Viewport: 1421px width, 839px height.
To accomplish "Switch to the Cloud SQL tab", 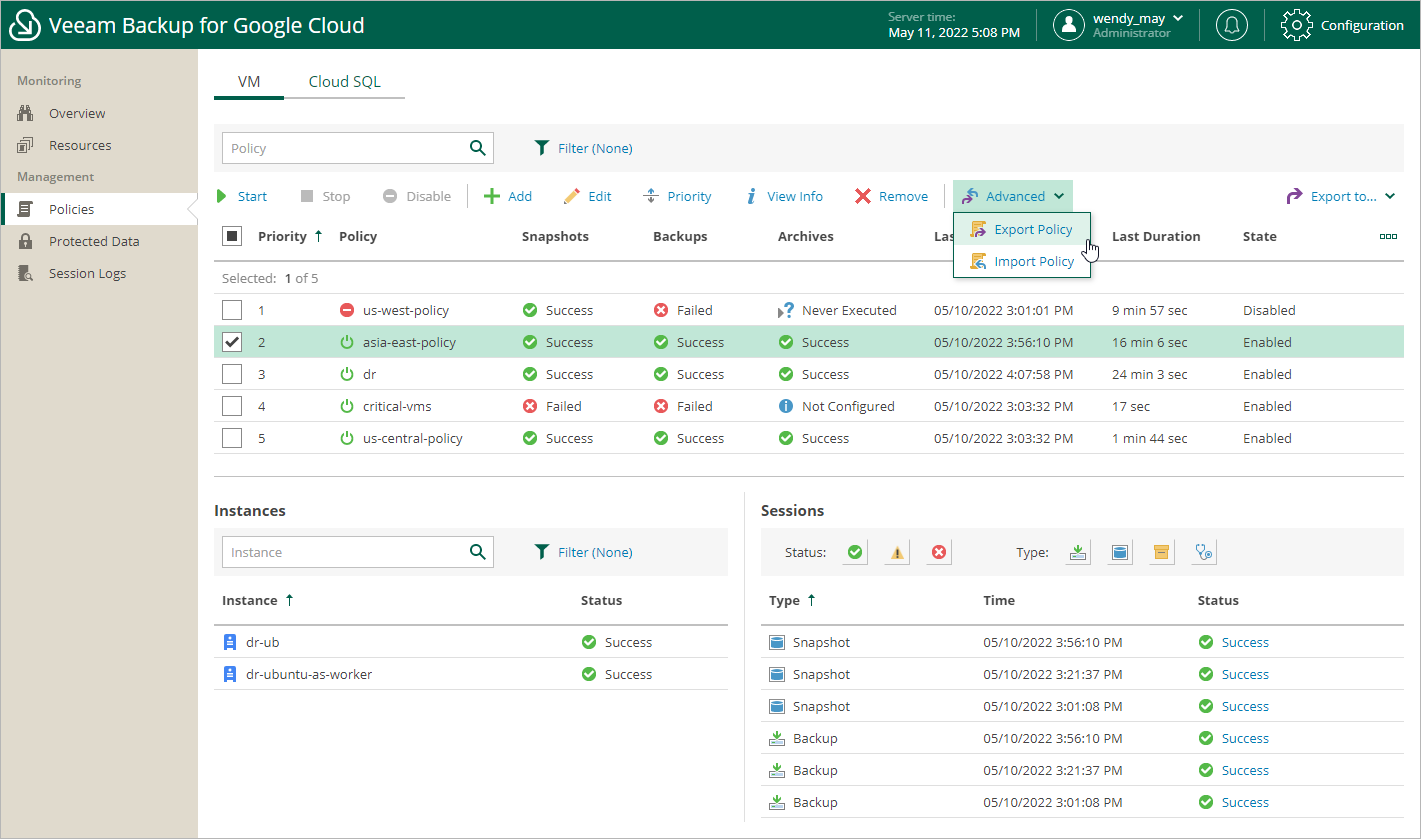I will click(x=344, y=82).
